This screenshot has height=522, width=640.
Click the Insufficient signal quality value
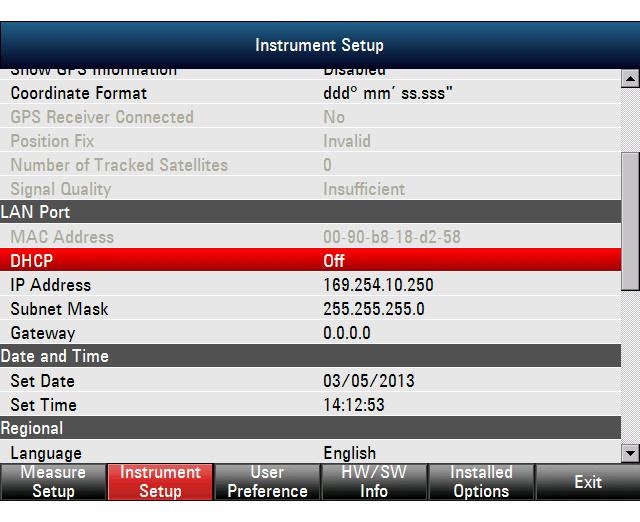(364, 189)
